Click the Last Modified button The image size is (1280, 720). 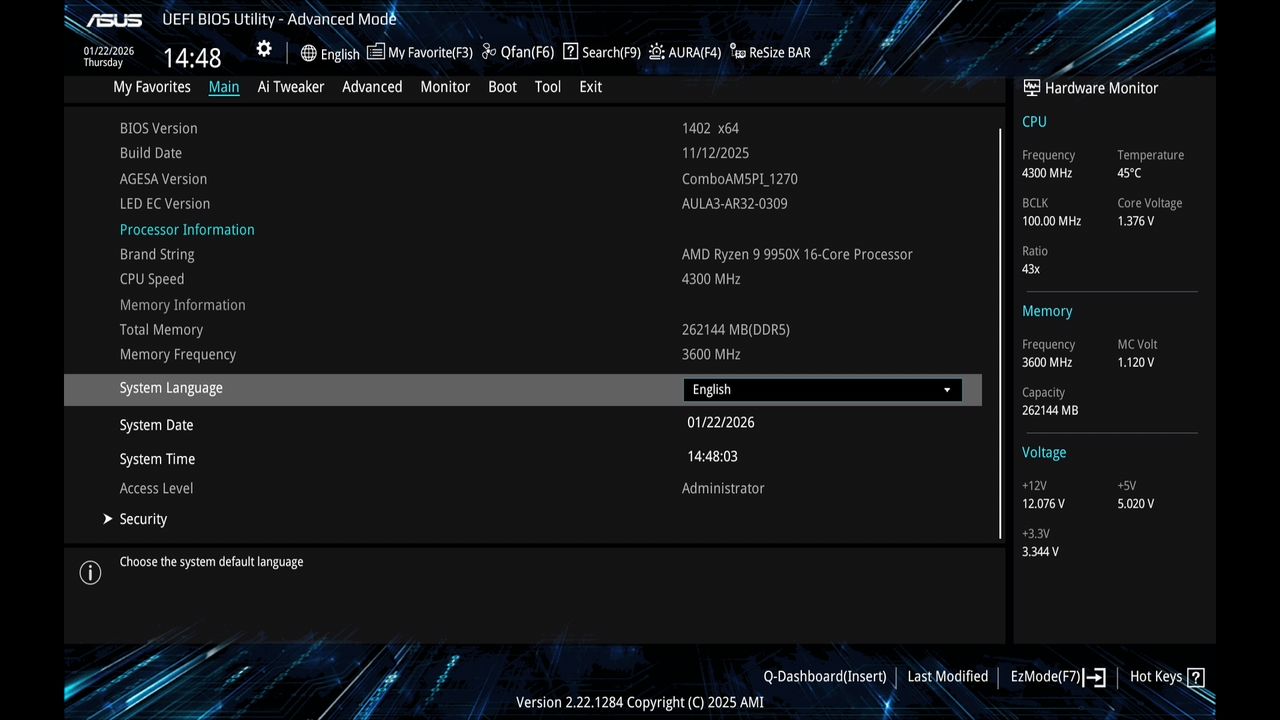[947, 677]
